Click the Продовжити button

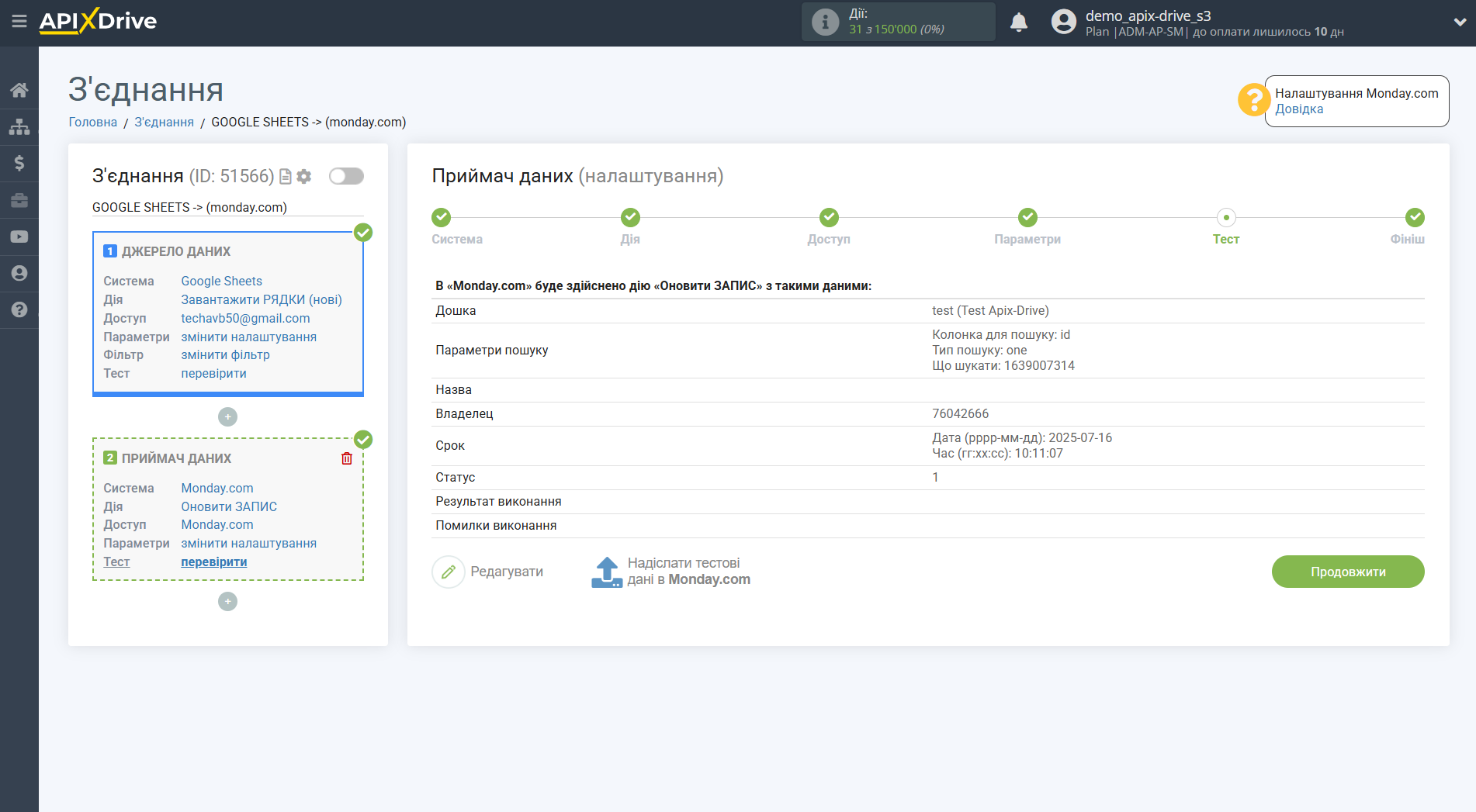coord(1348,572)
